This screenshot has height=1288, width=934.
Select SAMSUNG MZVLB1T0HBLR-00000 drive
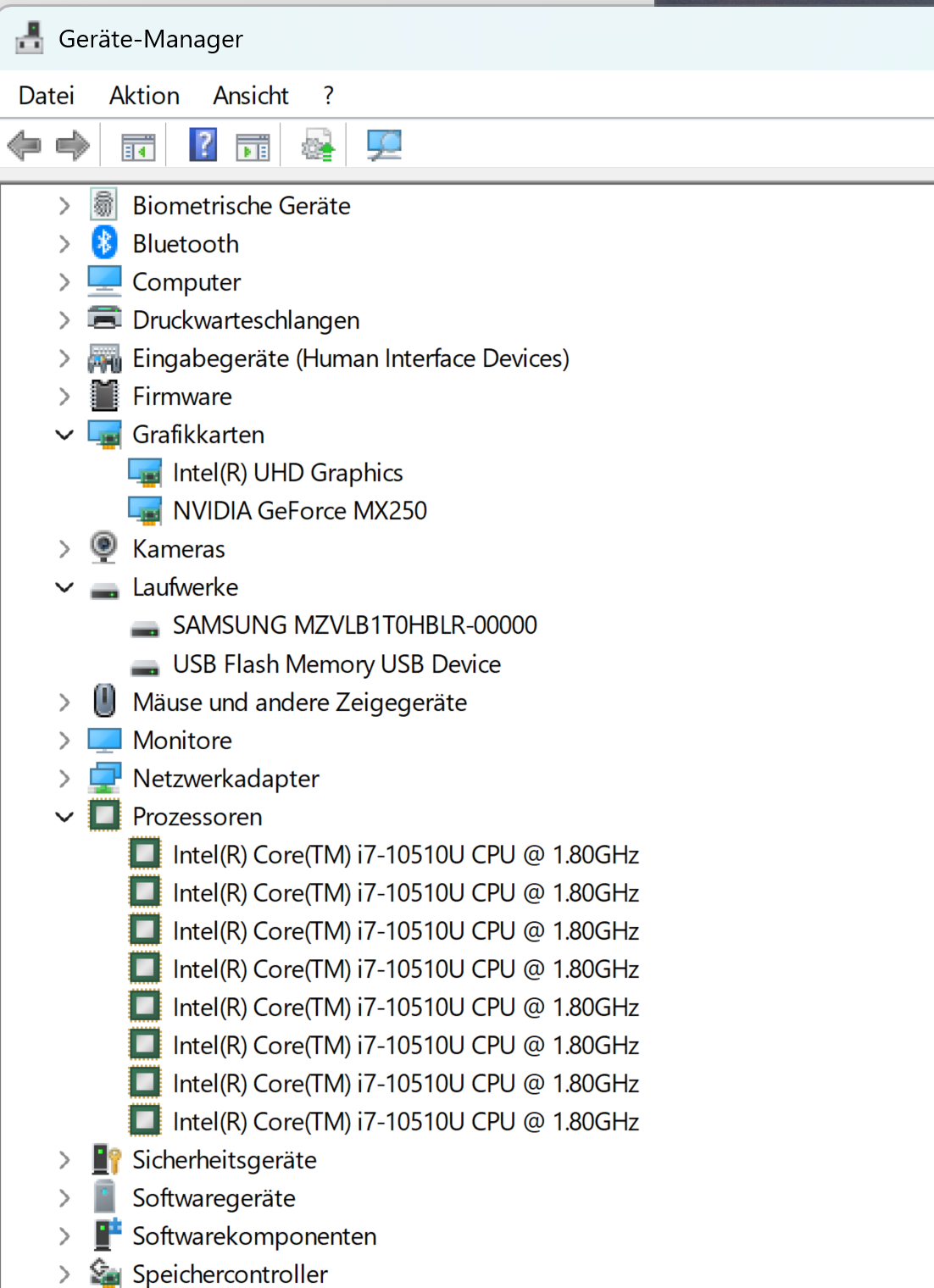tap(355, 625)
